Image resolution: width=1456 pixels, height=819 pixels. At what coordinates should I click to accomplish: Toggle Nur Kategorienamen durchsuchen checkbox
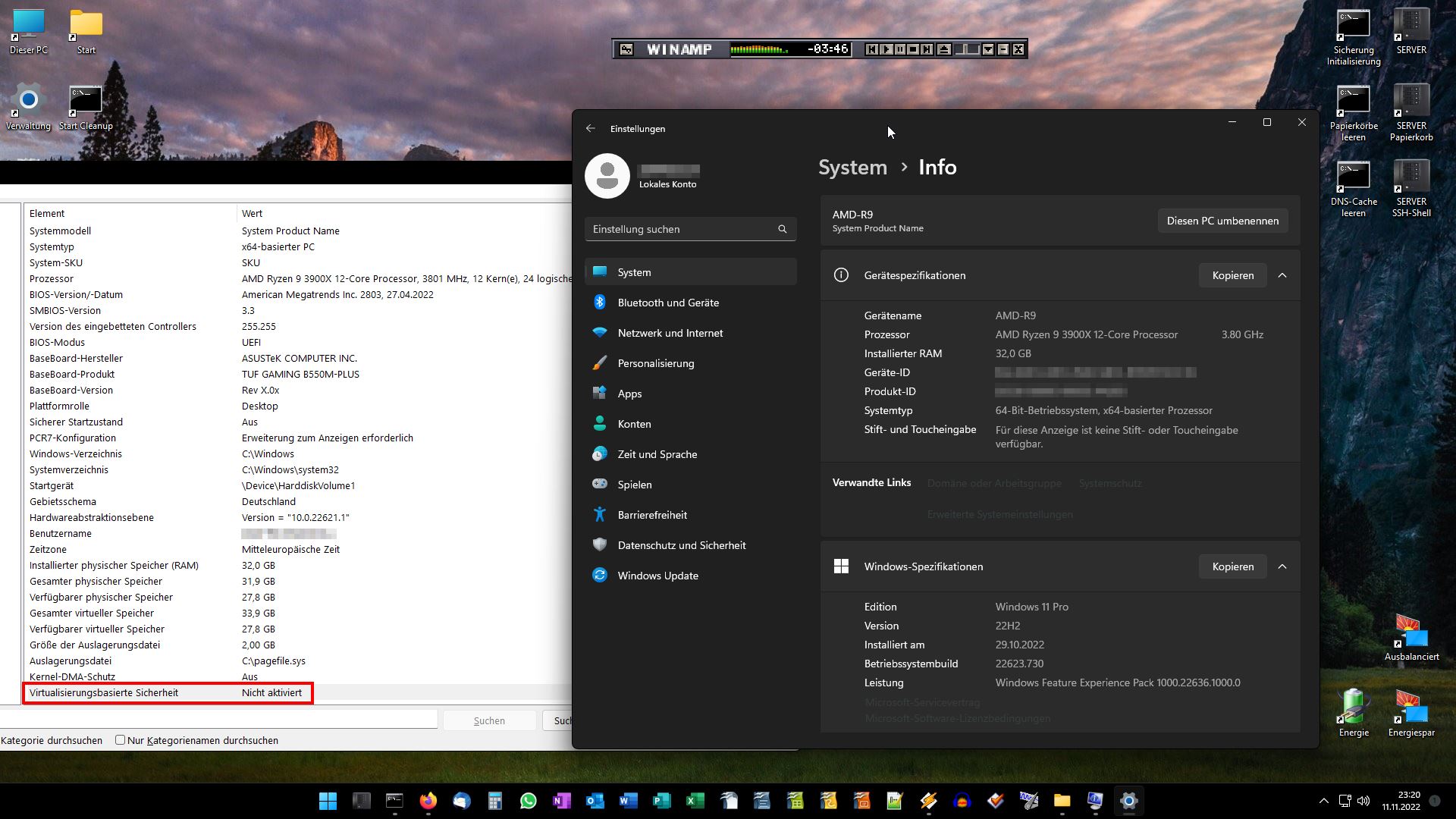pyautogui.click(x=120, y=740)
